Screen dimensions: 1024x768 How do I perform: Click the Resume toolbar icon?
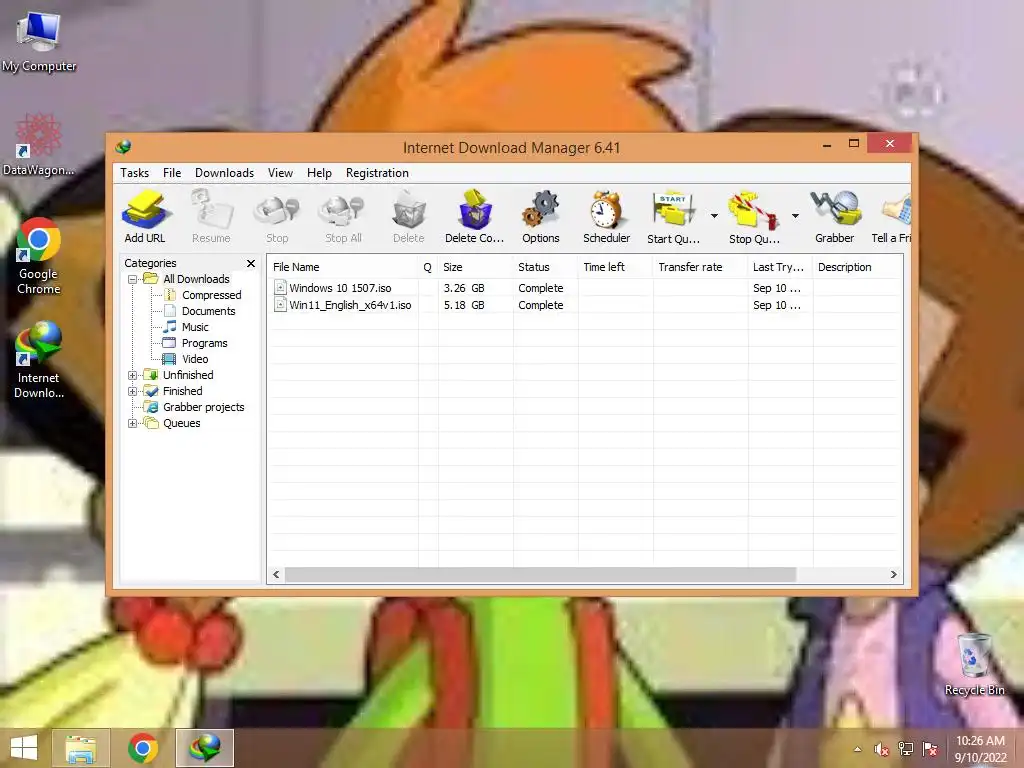pos(211,217)
